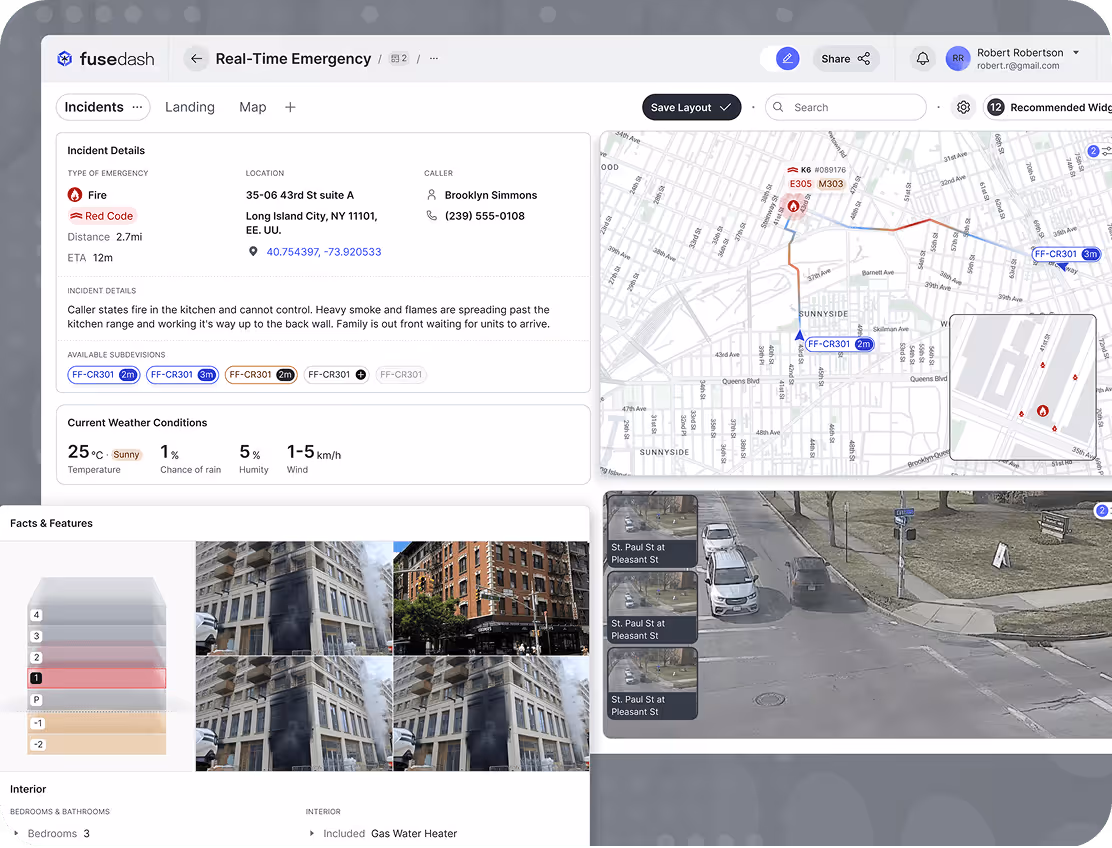Open the dashboard settings gear
Image resolution: width=1112 pixels, height=848 pixels.
click(963, 107)
